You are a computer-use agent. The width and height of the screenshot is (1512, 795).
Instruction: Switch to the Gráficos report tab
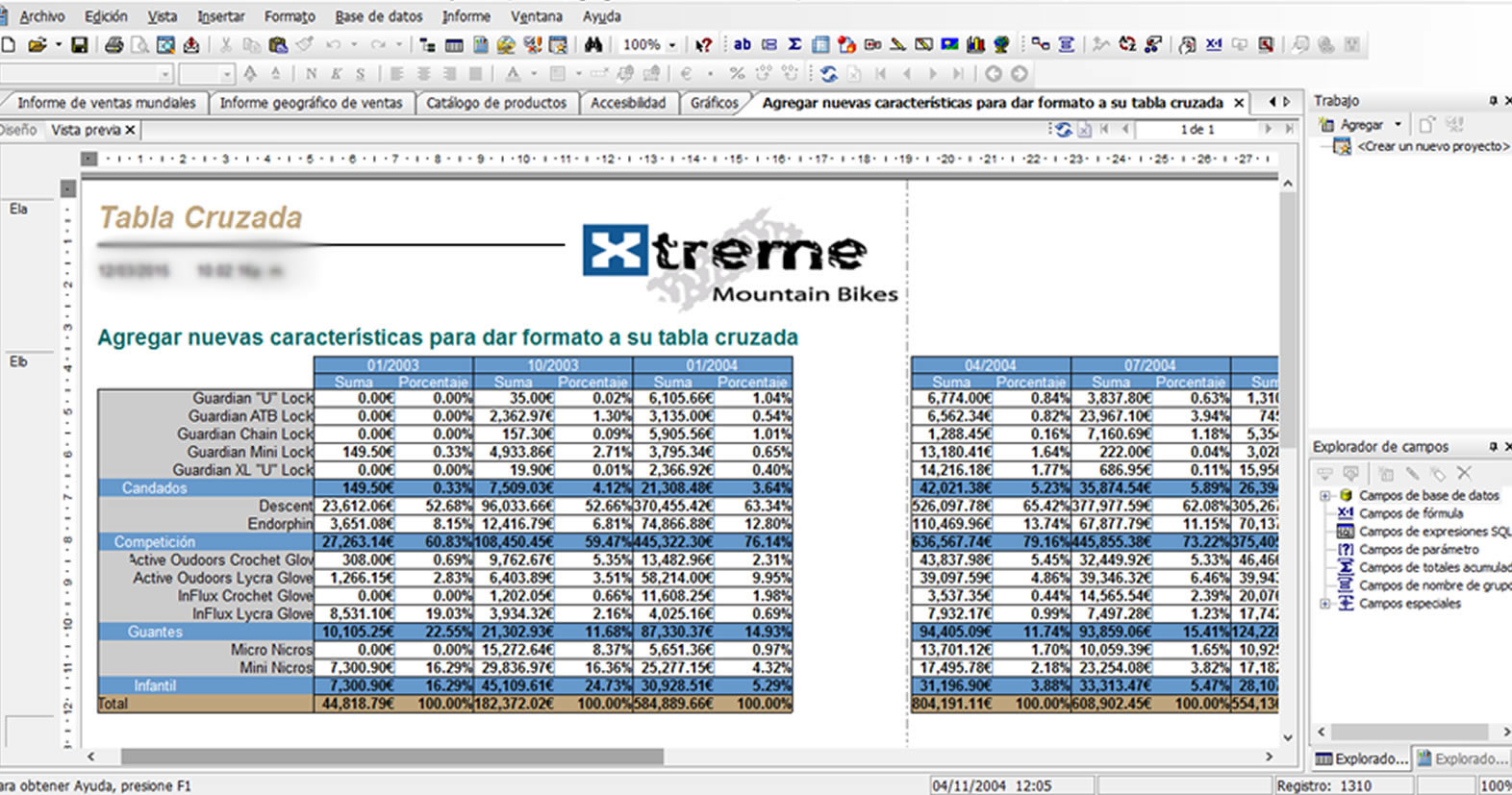click(x=714, y=103)
